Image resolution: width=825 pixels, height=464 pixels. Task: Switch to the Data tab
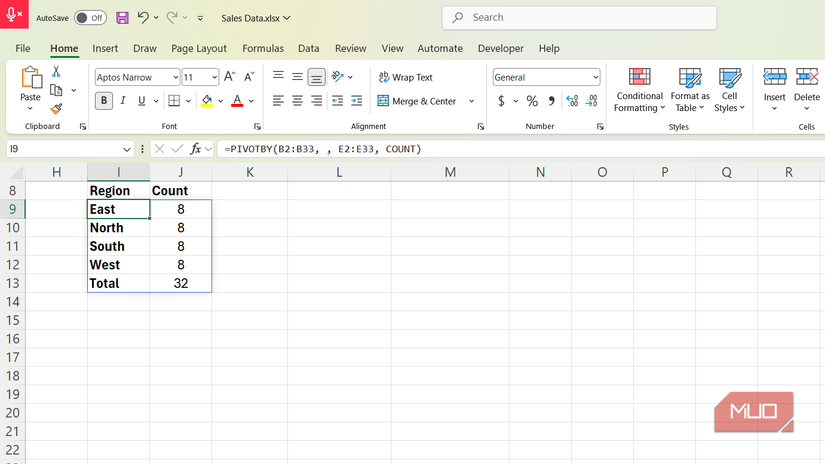pyautogui.click(x=308, y=48)
